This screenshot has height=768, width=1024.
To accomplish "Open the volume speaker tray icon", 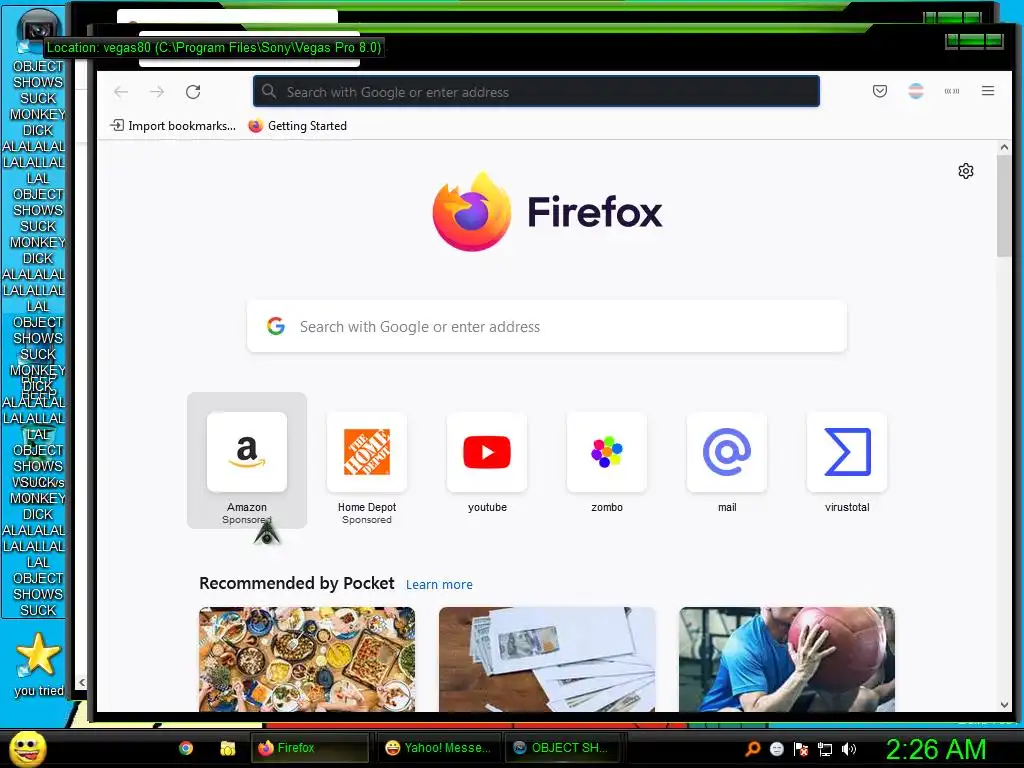I will click(x=849, y=748).
